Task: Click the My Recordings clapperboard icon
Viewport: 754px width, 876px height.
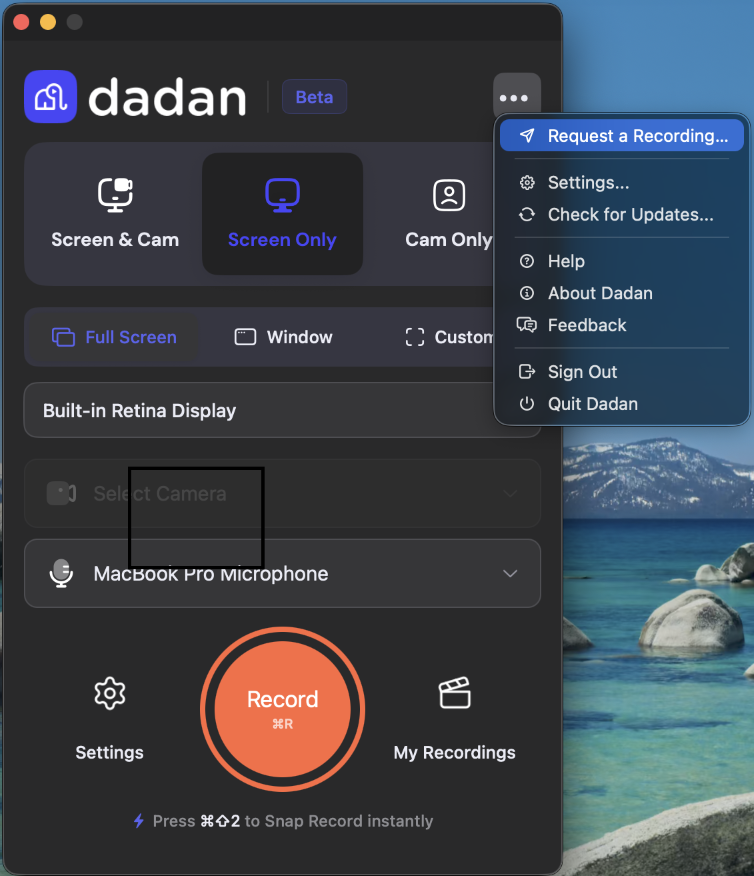Action: tap(455, 693)
